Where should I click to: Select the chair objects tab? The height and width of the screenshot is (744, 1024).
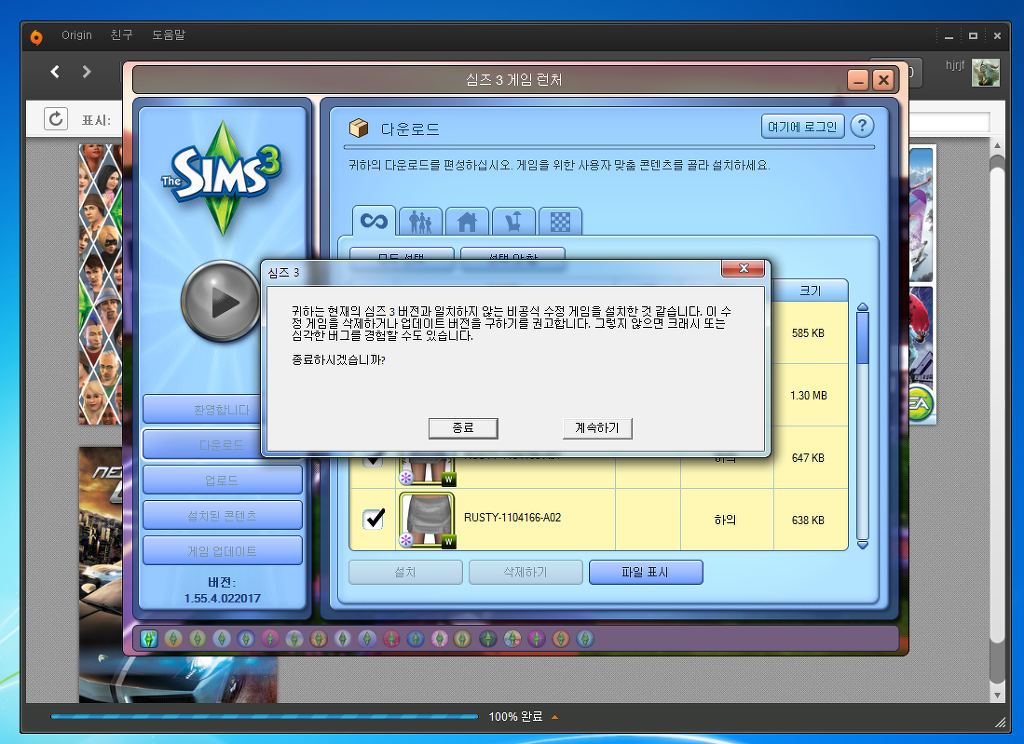pyautogui.click(x=514, y=222)
